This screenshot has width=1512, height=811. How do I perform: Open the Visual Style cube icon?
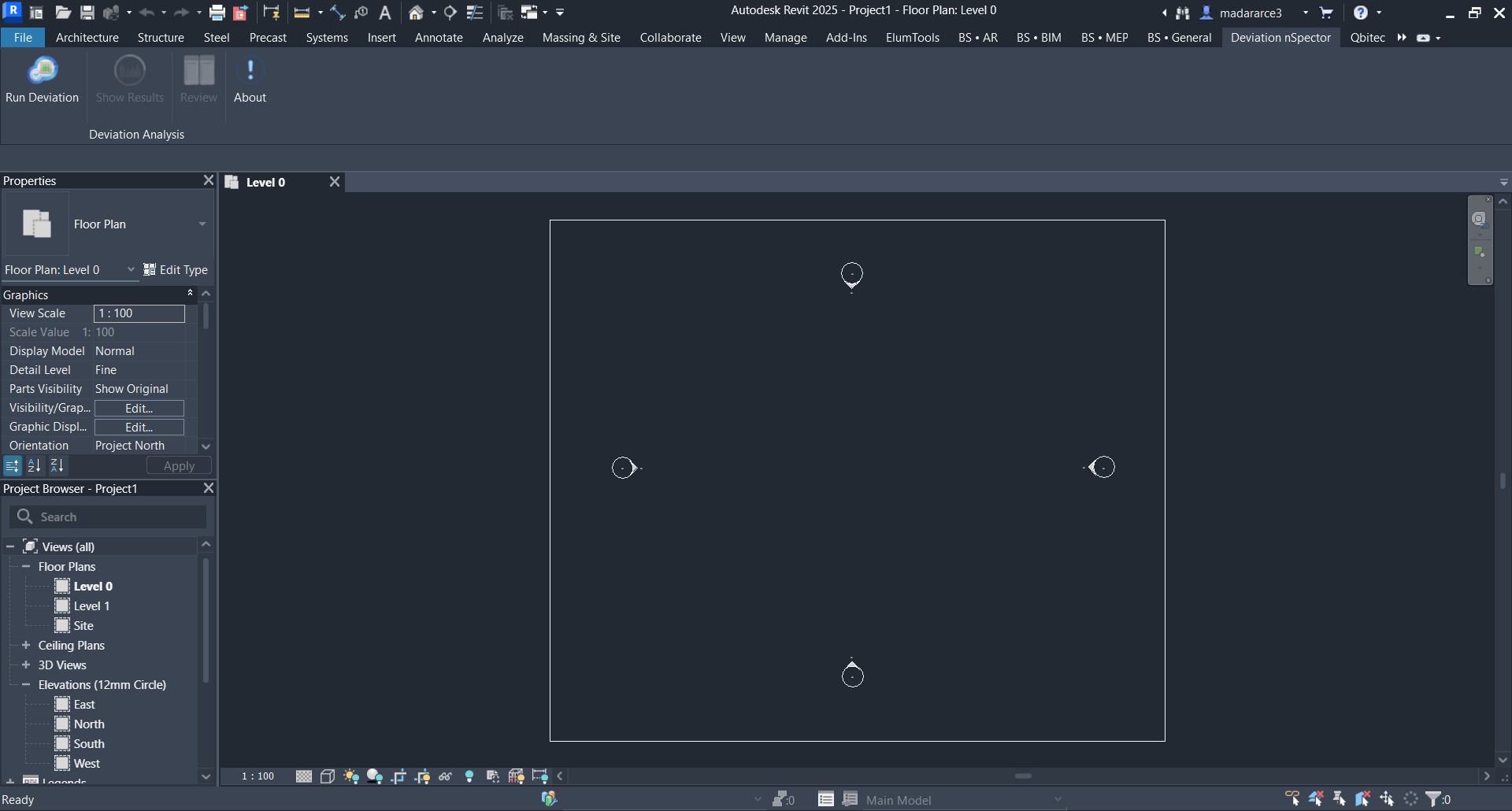click(328, 776)
